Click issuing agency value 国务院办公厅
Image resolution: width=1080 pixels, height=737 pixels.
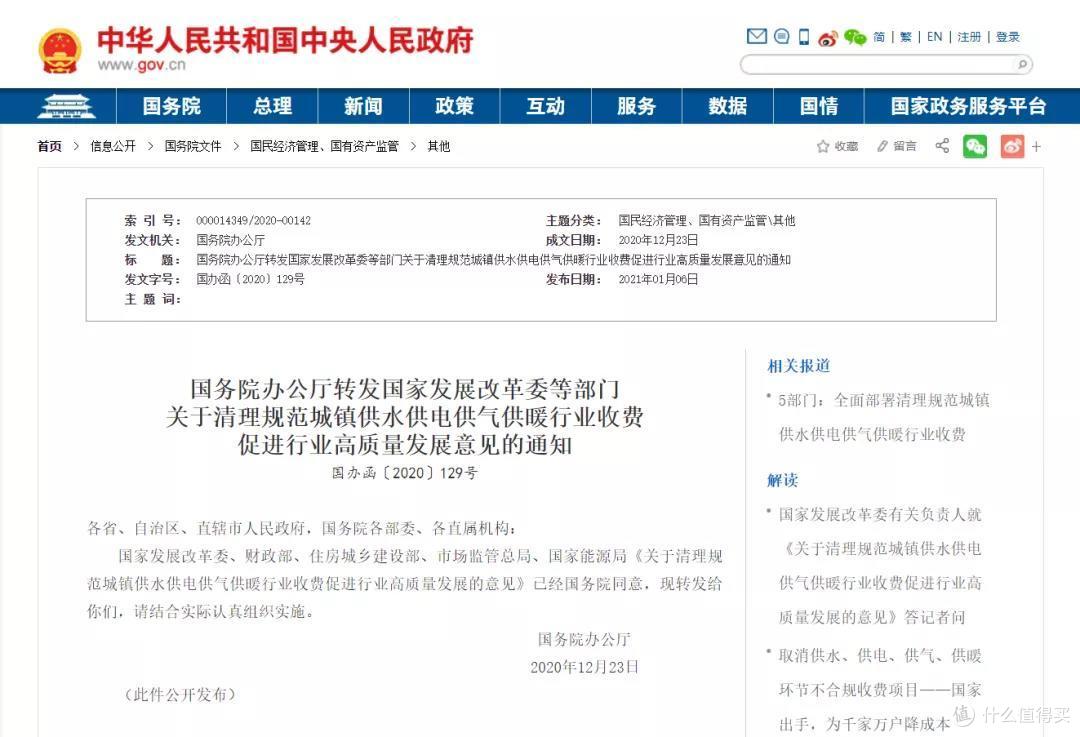point(230,240)
